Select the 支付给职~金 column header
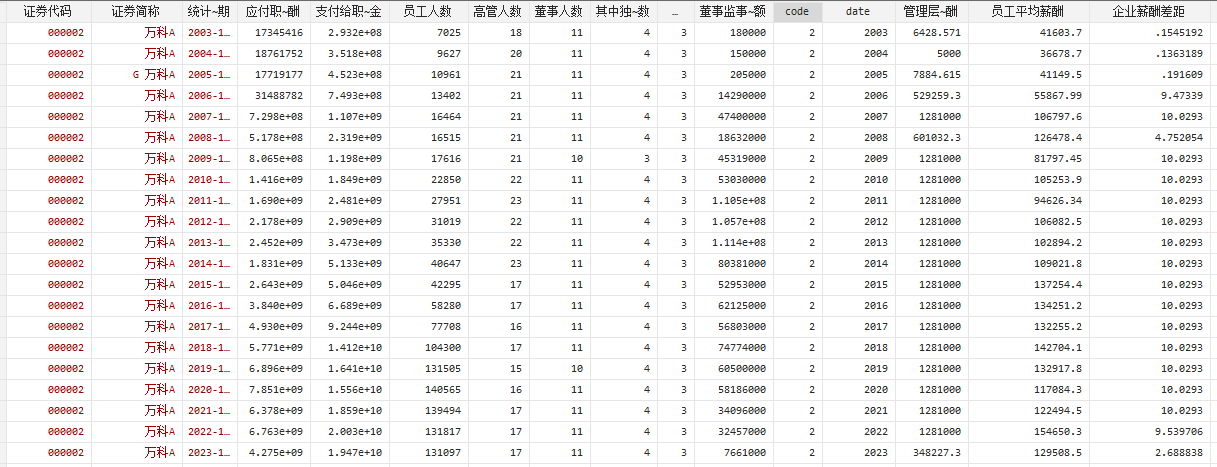The height and width of the screenshot is (467, 1217). pos(348,11)
